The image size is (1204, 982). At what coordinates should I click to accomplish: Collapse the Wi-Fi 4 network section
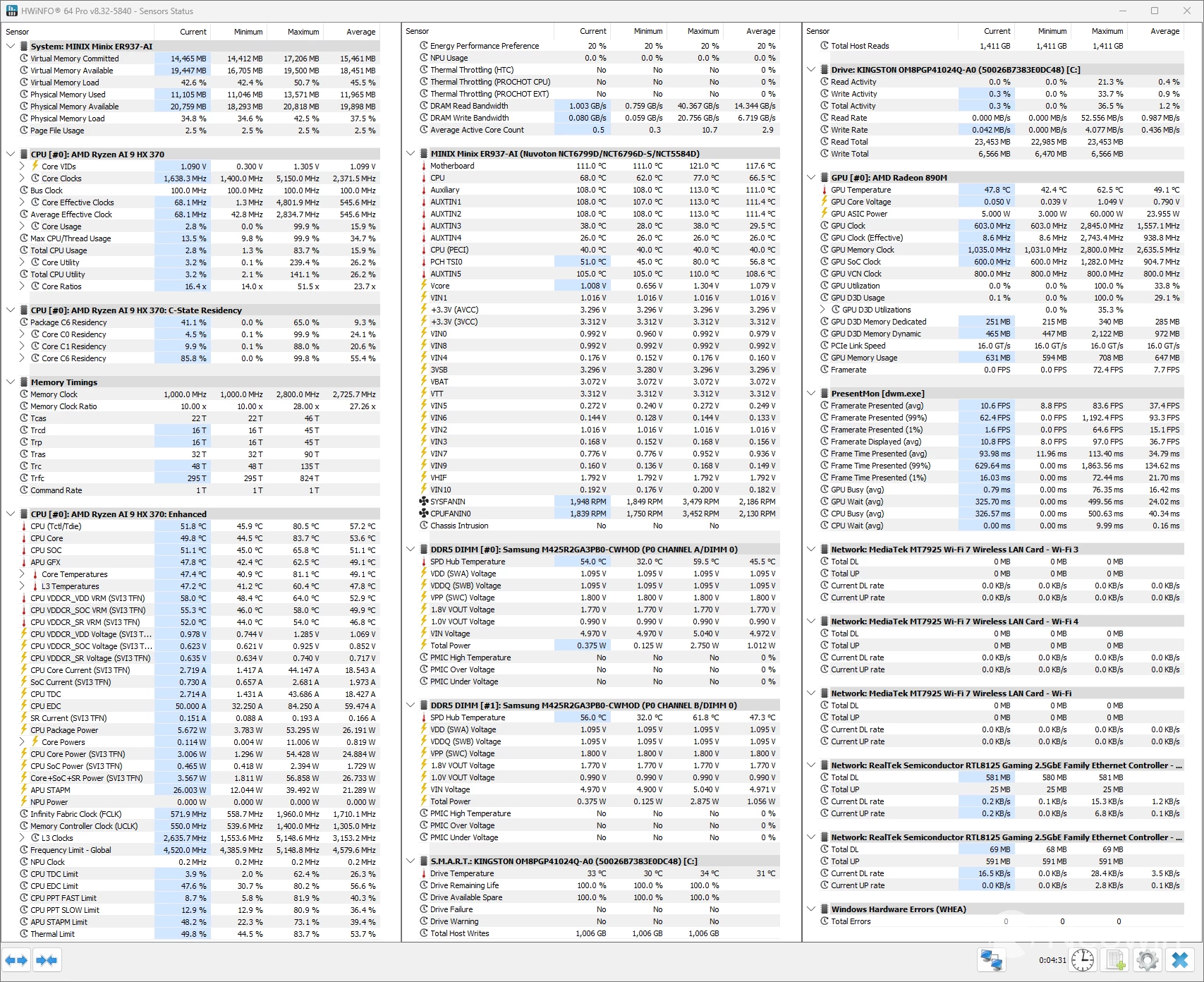click(x=812, y=622)
